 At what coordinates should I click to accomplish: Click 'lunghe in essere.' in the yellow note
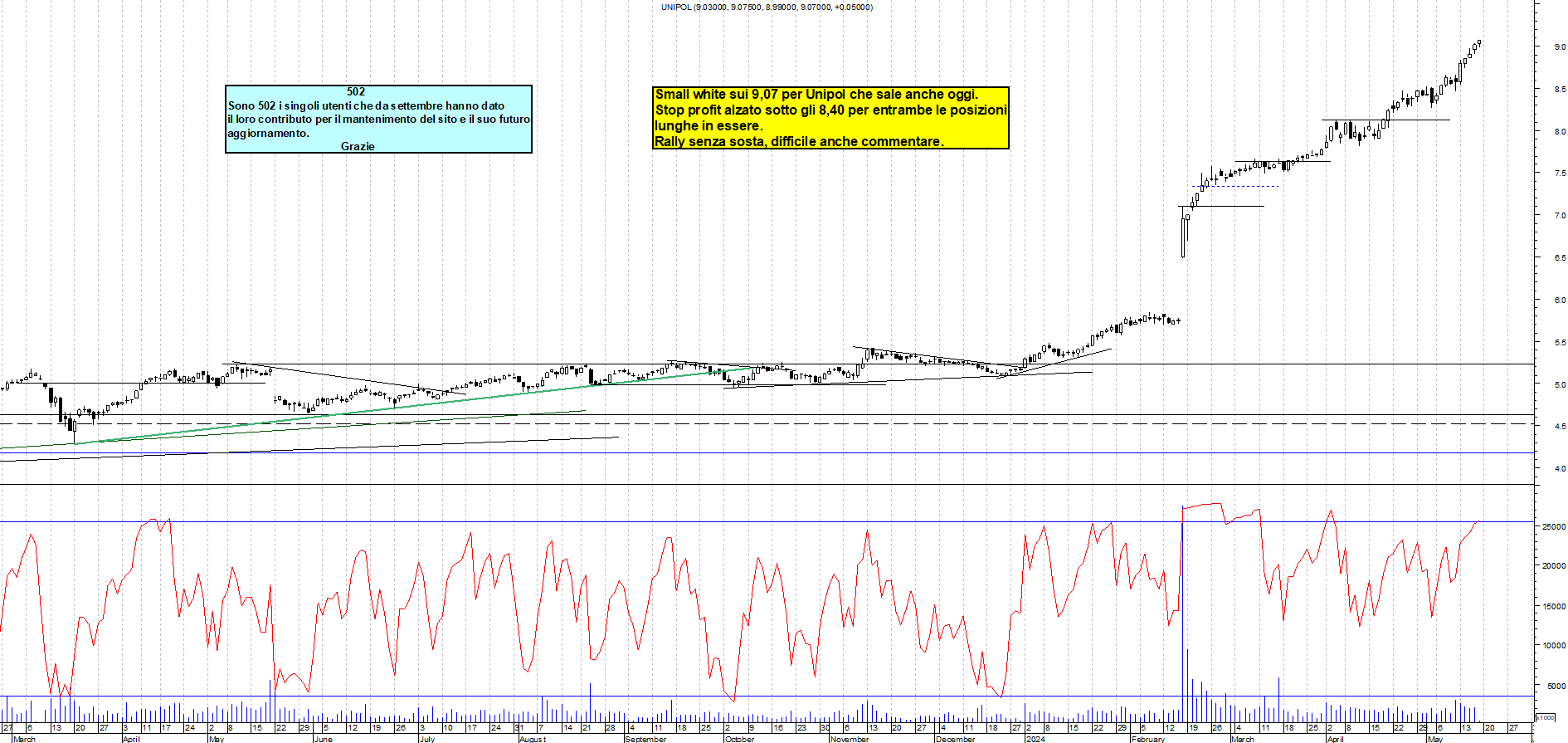pos(709,126)
